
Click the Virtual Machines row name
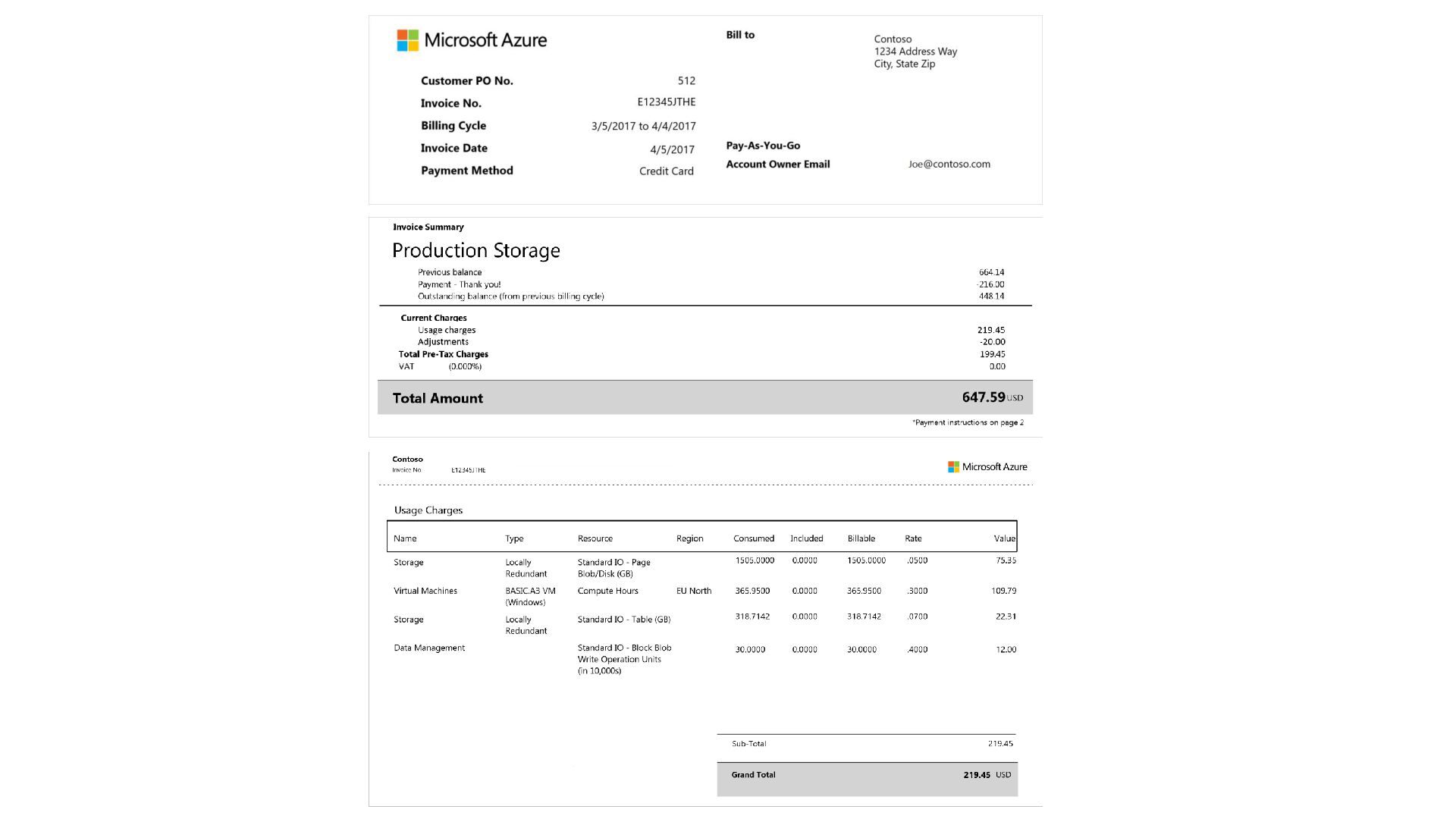point(425,591)
